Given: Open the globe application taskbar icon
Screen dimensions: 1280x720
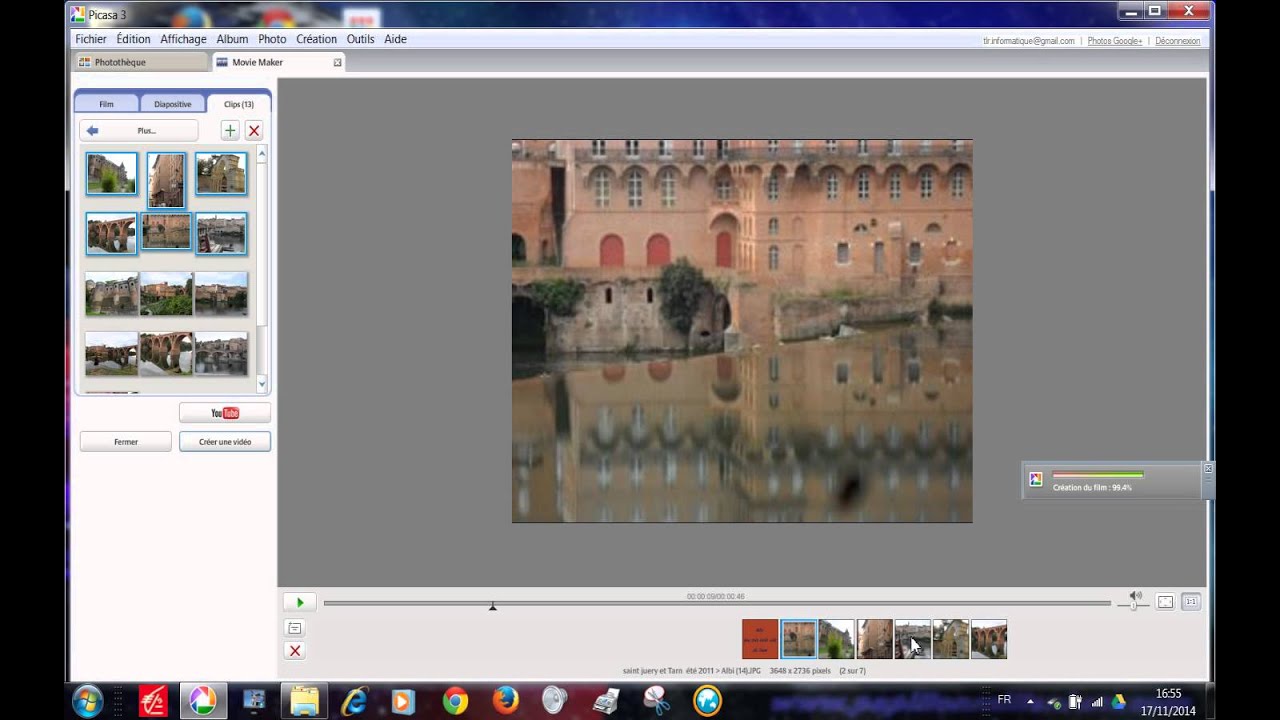Looking at the screenshot, I should click(x=707, y=701).
